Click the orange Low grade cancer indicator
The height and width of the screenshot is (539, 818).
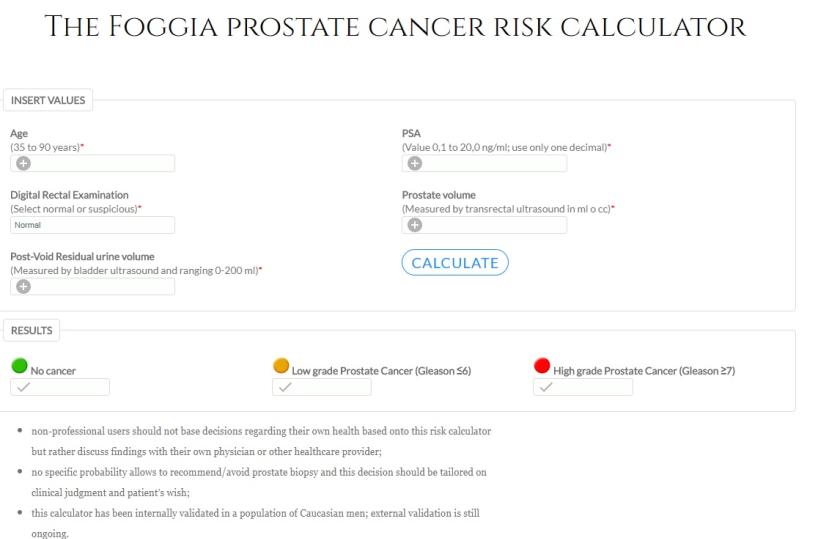coord(281,367)
